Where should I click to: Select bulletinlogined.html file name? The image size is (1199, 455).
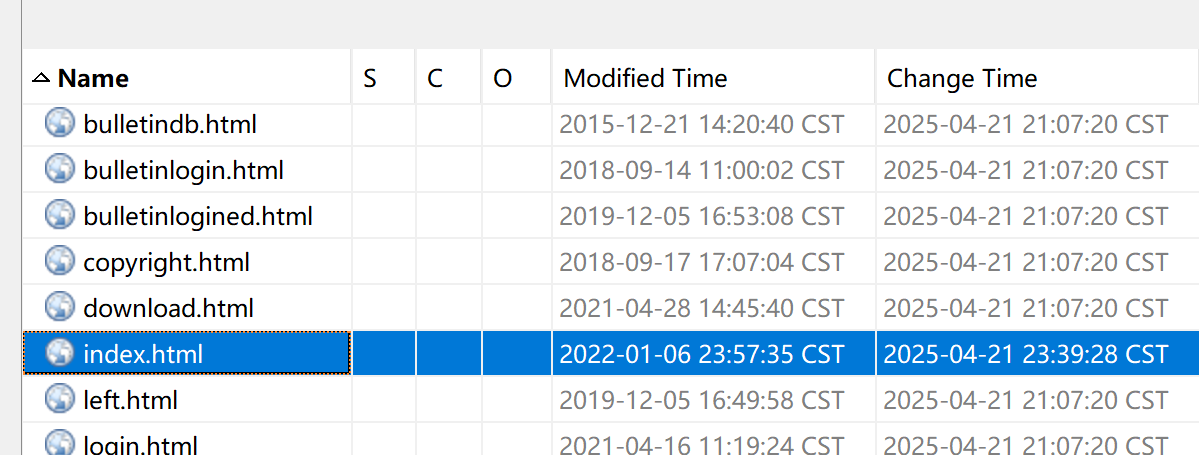[198, 216]
